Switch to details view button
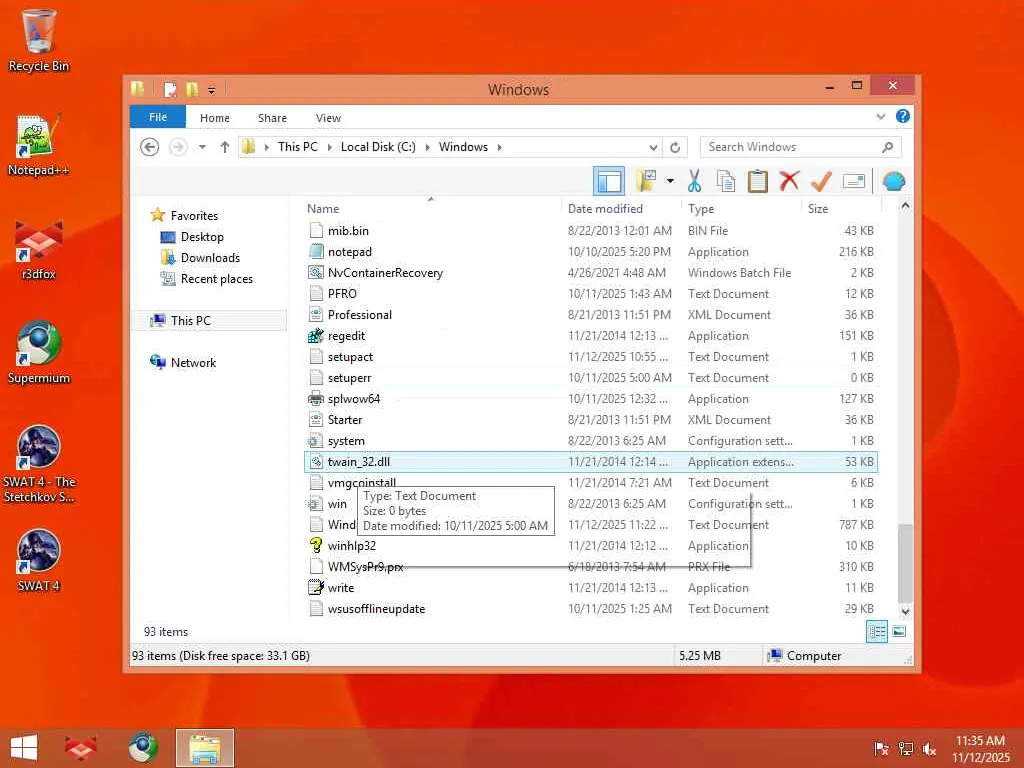This screenshot has height=768, width=1024. [x=876, y=632]
